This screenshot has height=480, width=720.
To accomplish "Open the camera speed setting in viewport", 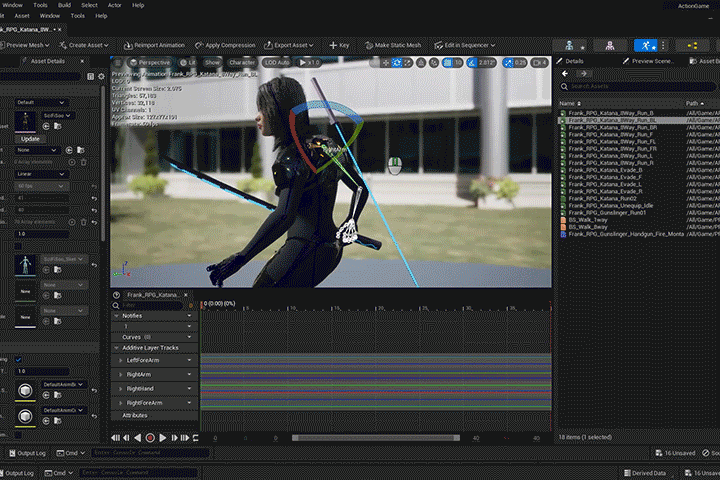I will pyautogui.click(x=540, y=62).
